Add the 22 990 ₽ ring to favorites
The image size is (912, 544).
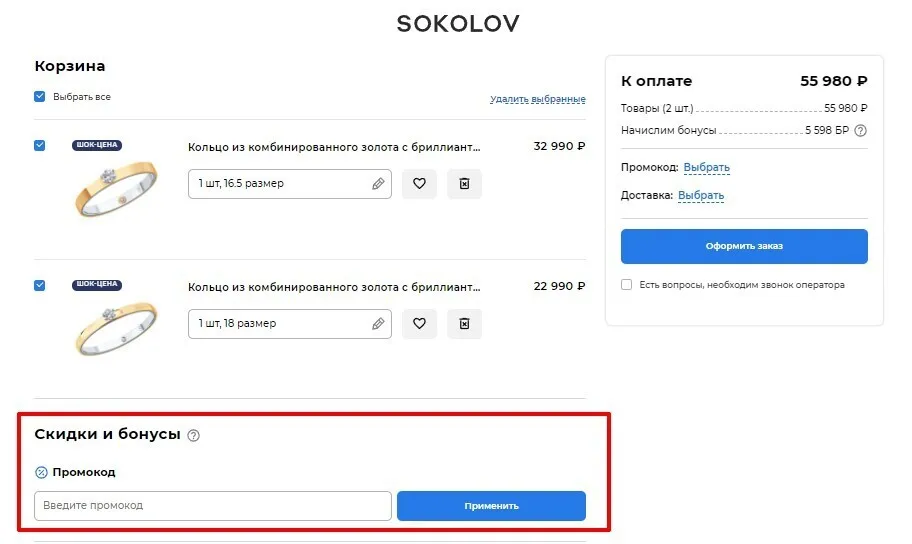(419, 323)
